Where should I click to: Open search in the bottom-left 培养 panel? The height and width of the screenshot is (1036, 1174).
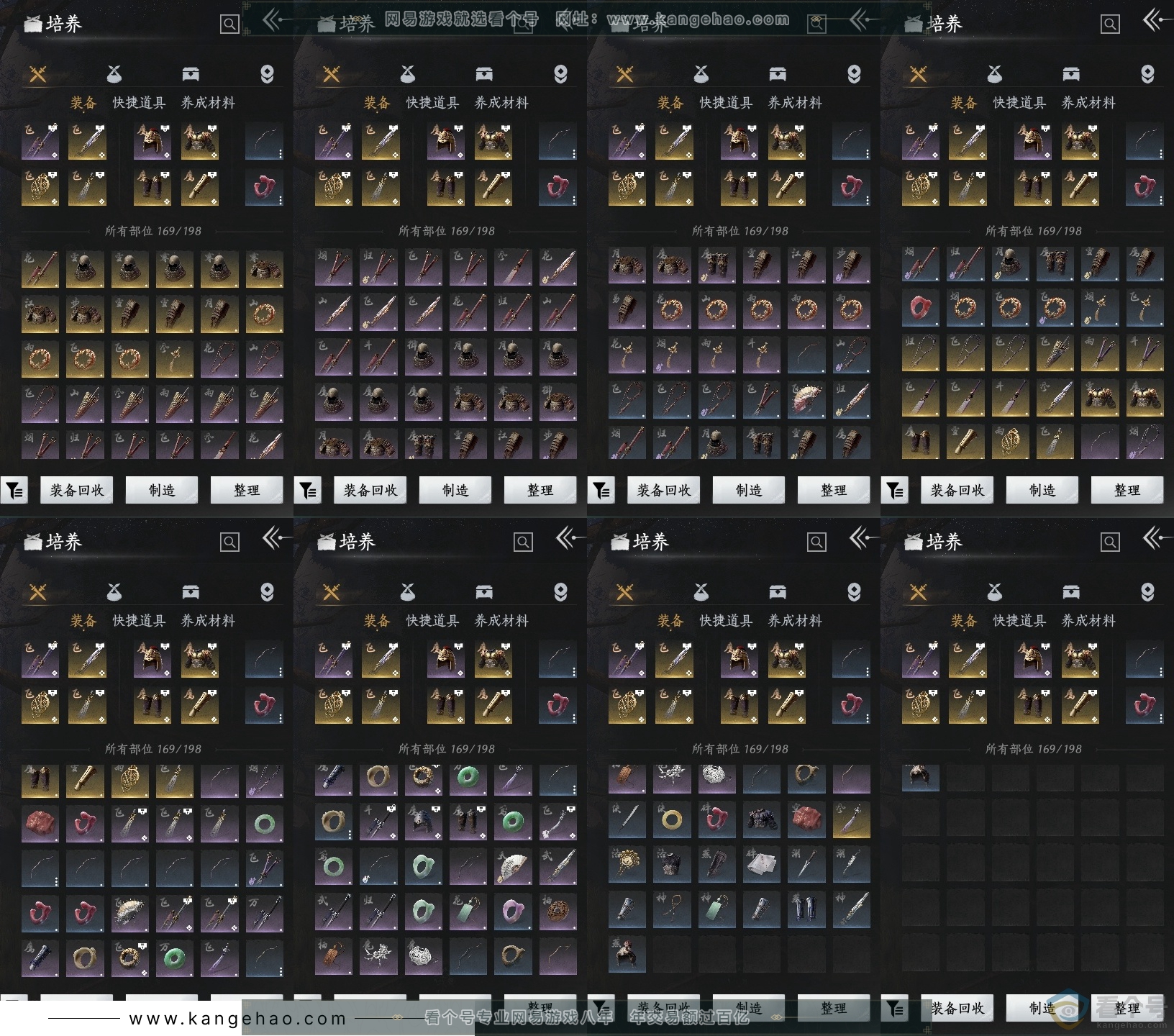point(229,542)
